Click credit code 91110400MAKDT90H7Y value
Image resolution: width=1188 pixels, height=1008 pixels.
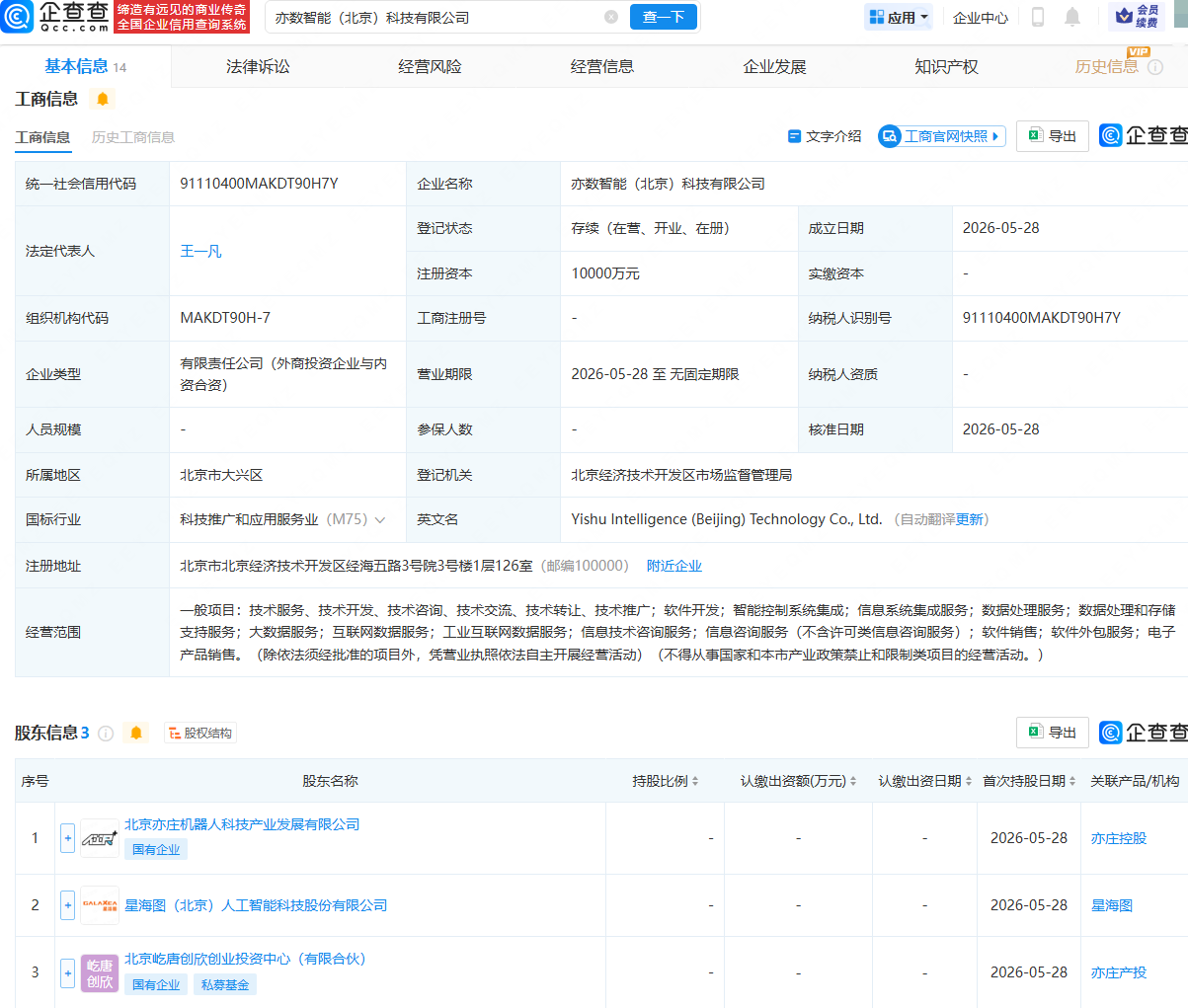pos(259,184)
